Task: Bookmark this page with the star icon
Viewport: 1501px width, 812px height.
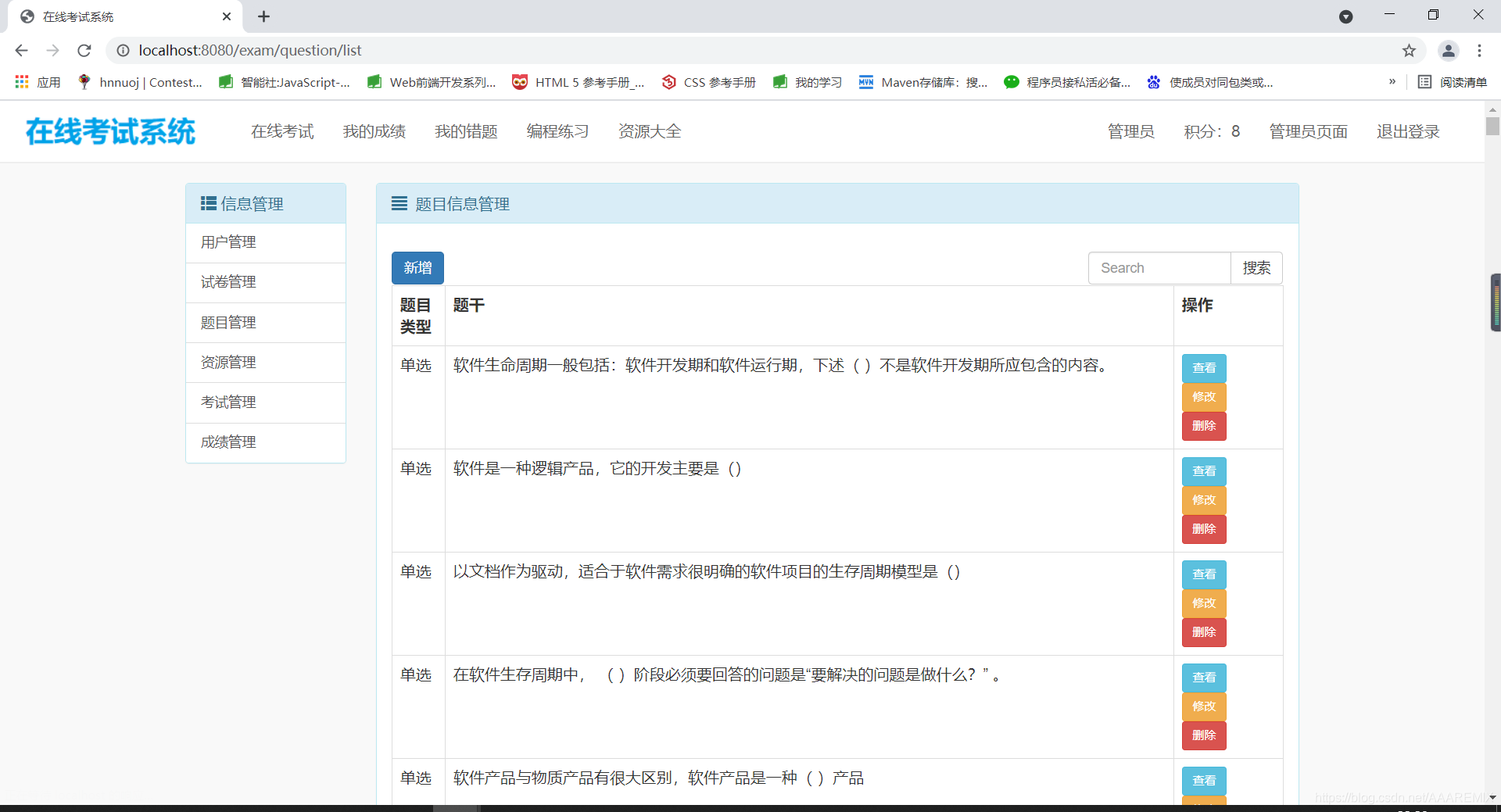Action: [x=1409, y=50]
